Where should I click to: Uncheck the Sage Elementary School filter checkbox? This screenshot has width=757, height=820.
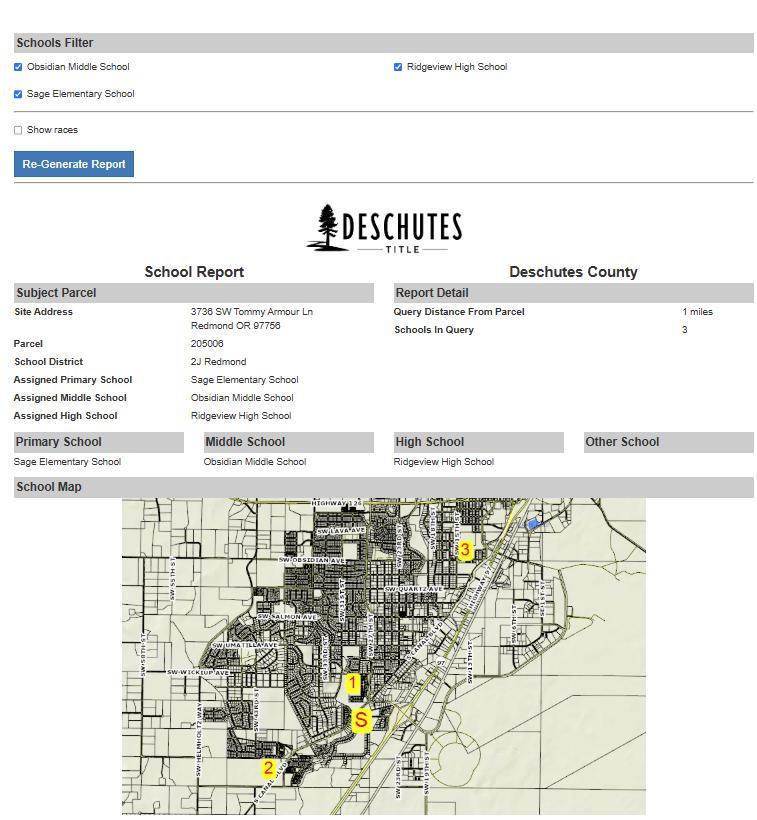click(18, 94)
